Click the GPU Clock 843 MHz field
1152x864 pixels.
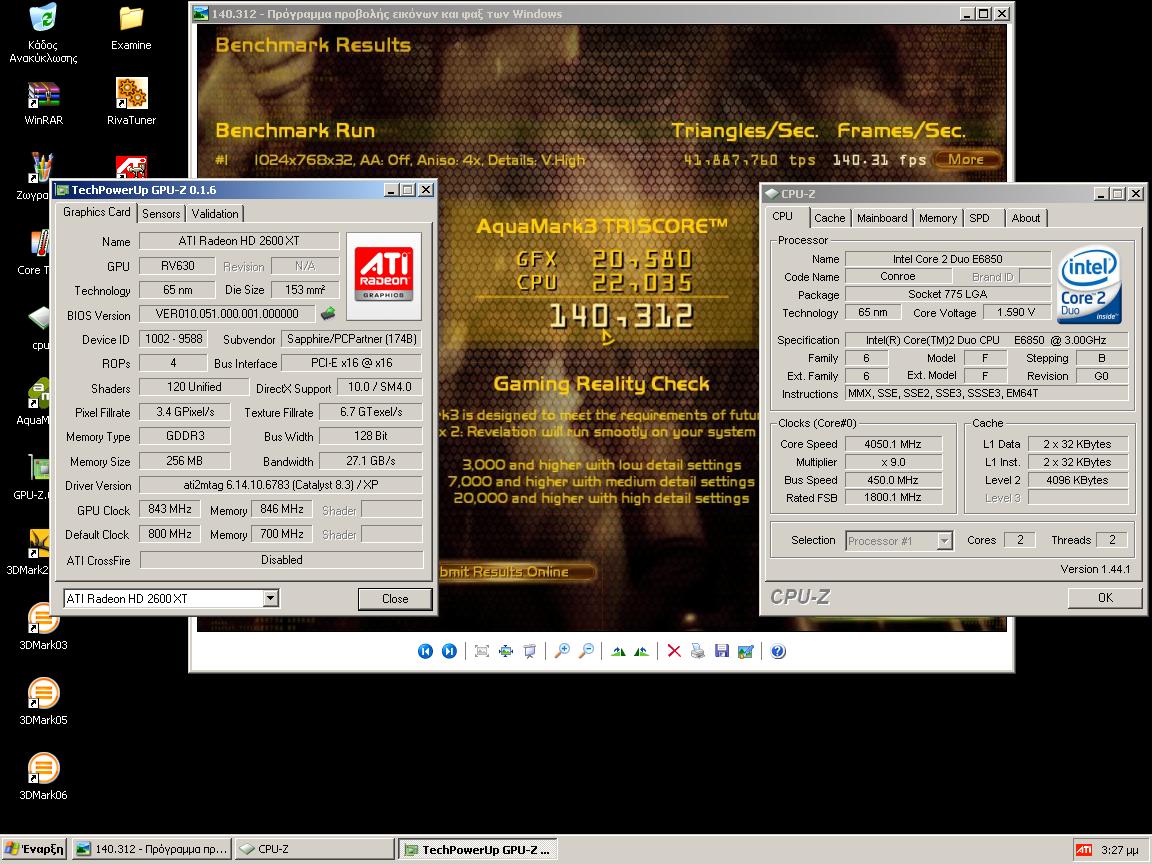(170, 509)
